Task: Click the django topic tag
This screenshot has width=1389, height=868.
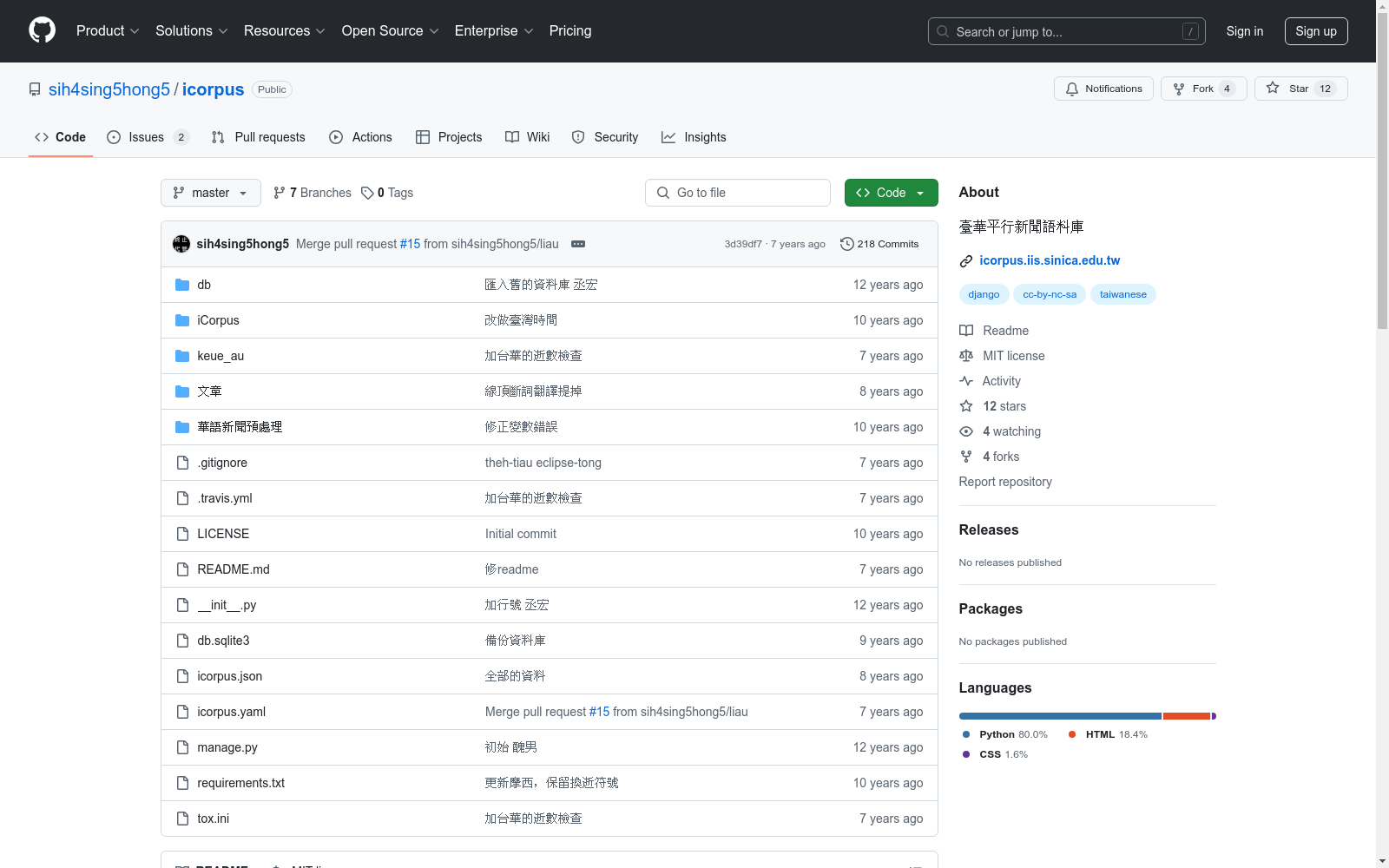Action: point(984,294)
